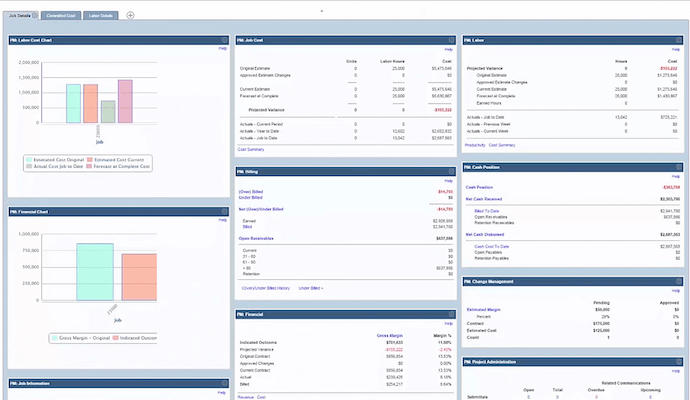Open the PM Labor Cost Chart panel menu icon
This screenshot has height=400, width=690.
tap(224, 40)
